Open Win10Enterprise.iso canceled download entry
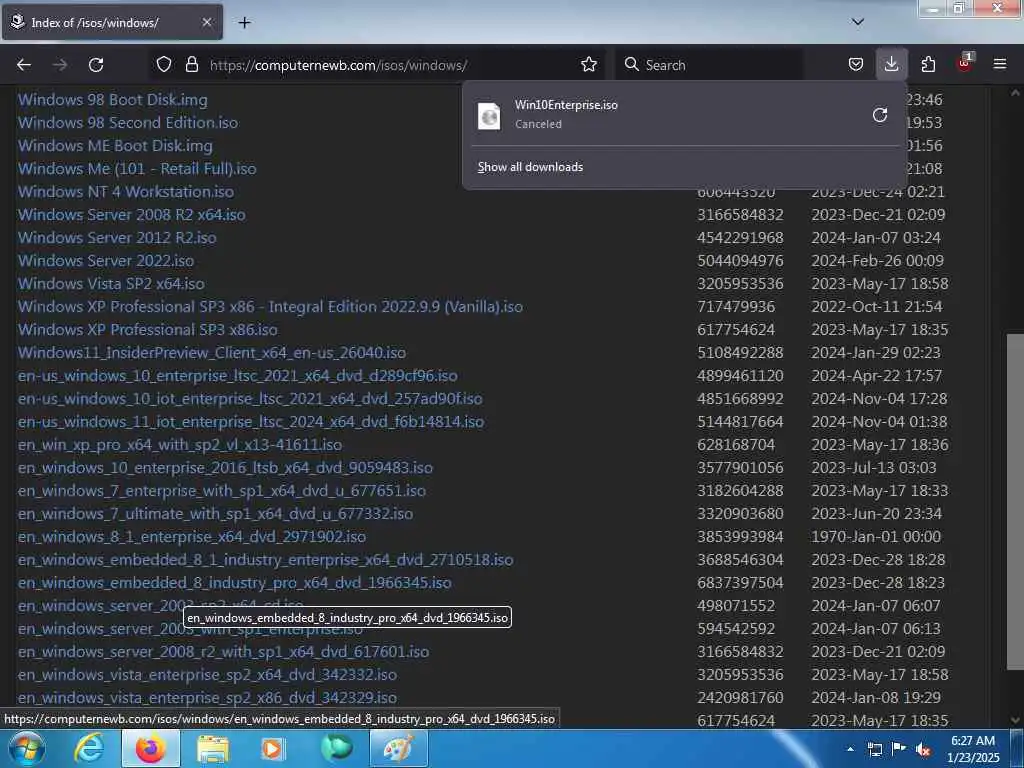Screen dimensions: 1024x768 point(666,114)
